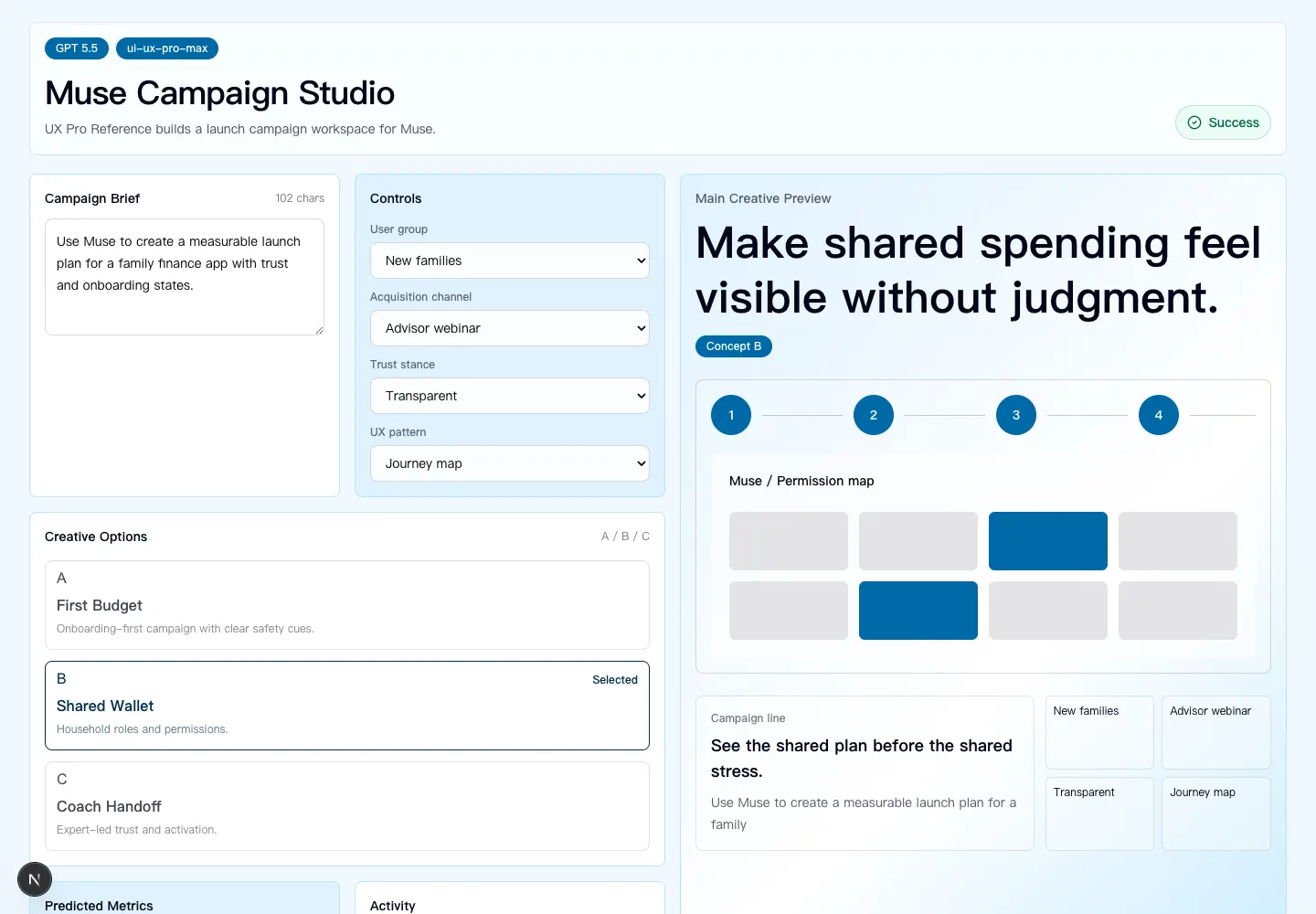Click journey step 2 circle
The image size is (1316, 914).
click(x=874, y=415)
